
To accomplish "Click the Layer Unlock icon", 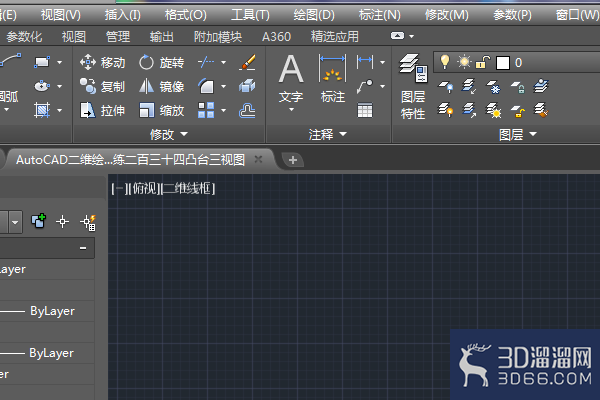I will (518, 111).
